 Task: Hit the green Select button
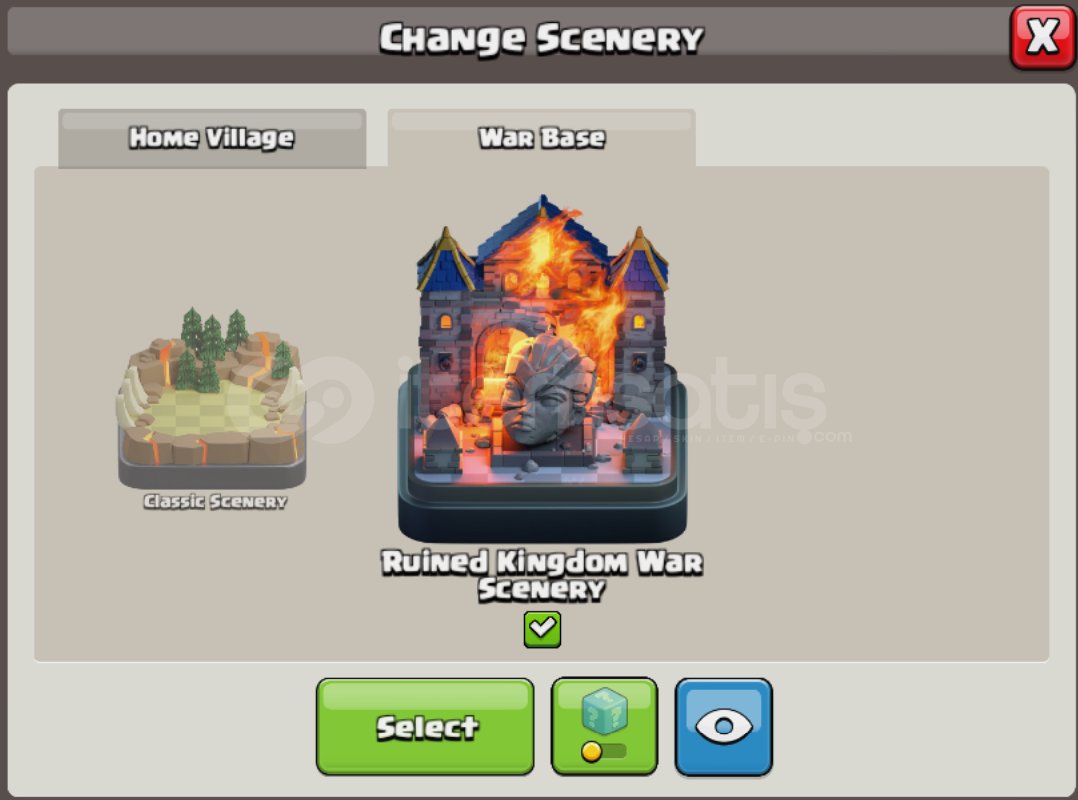pos(425,727)
